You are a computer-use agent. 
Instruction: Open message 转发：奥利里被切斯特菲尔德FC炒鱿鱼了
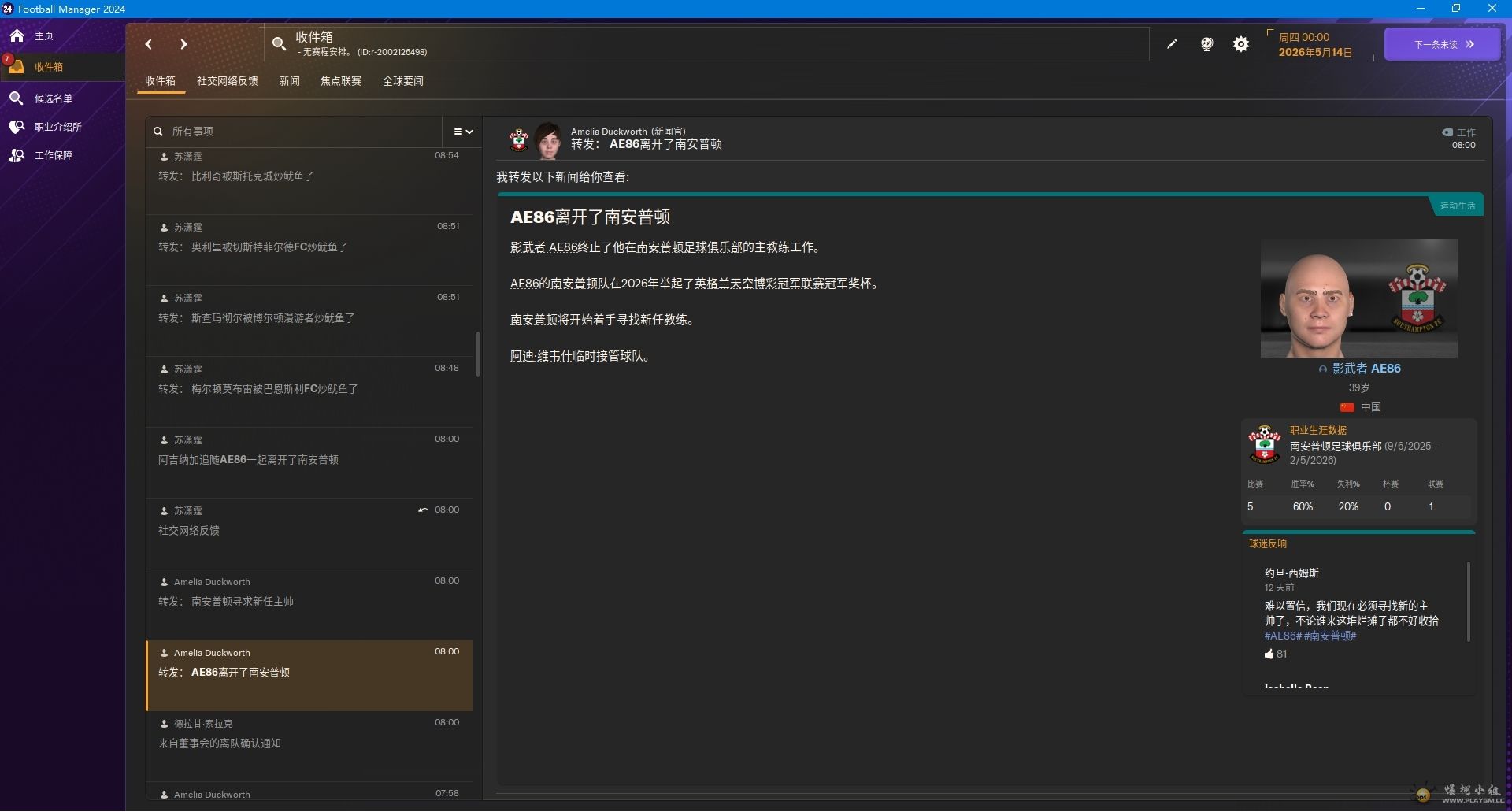pos(309,250)
